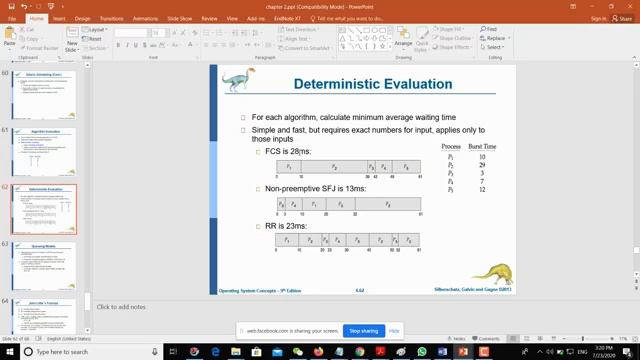Start Slide Show from status bar
Screen dimensions: 640x360
(x=553, y=338)
